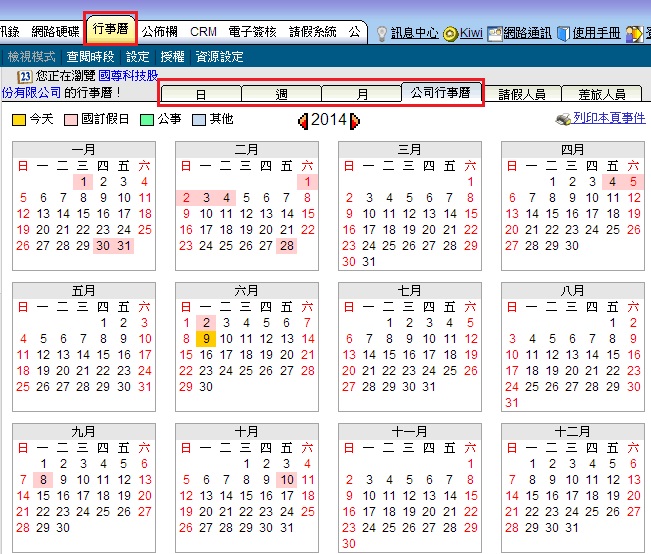Switch to the CRM tab
Screen dimensions: 651x554
(203, 32)
